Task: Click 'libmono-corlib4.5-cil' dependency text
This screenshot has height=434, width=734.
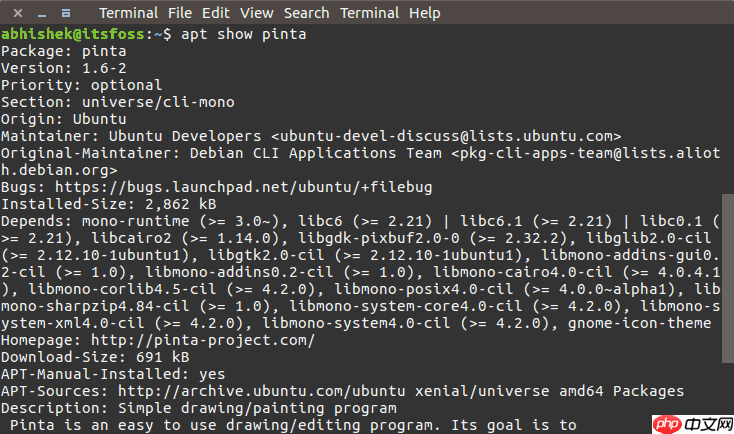Action: 122,289
